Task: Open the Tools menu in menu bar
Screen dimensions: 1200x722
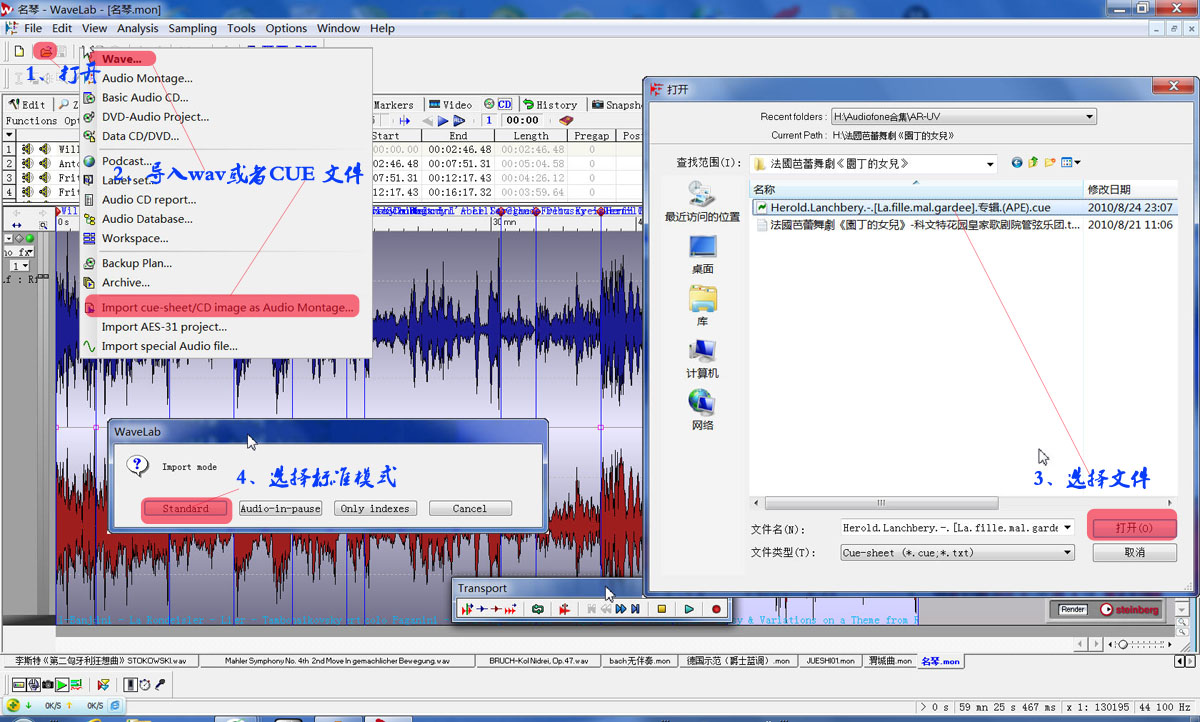Action: tap(241, 28)
